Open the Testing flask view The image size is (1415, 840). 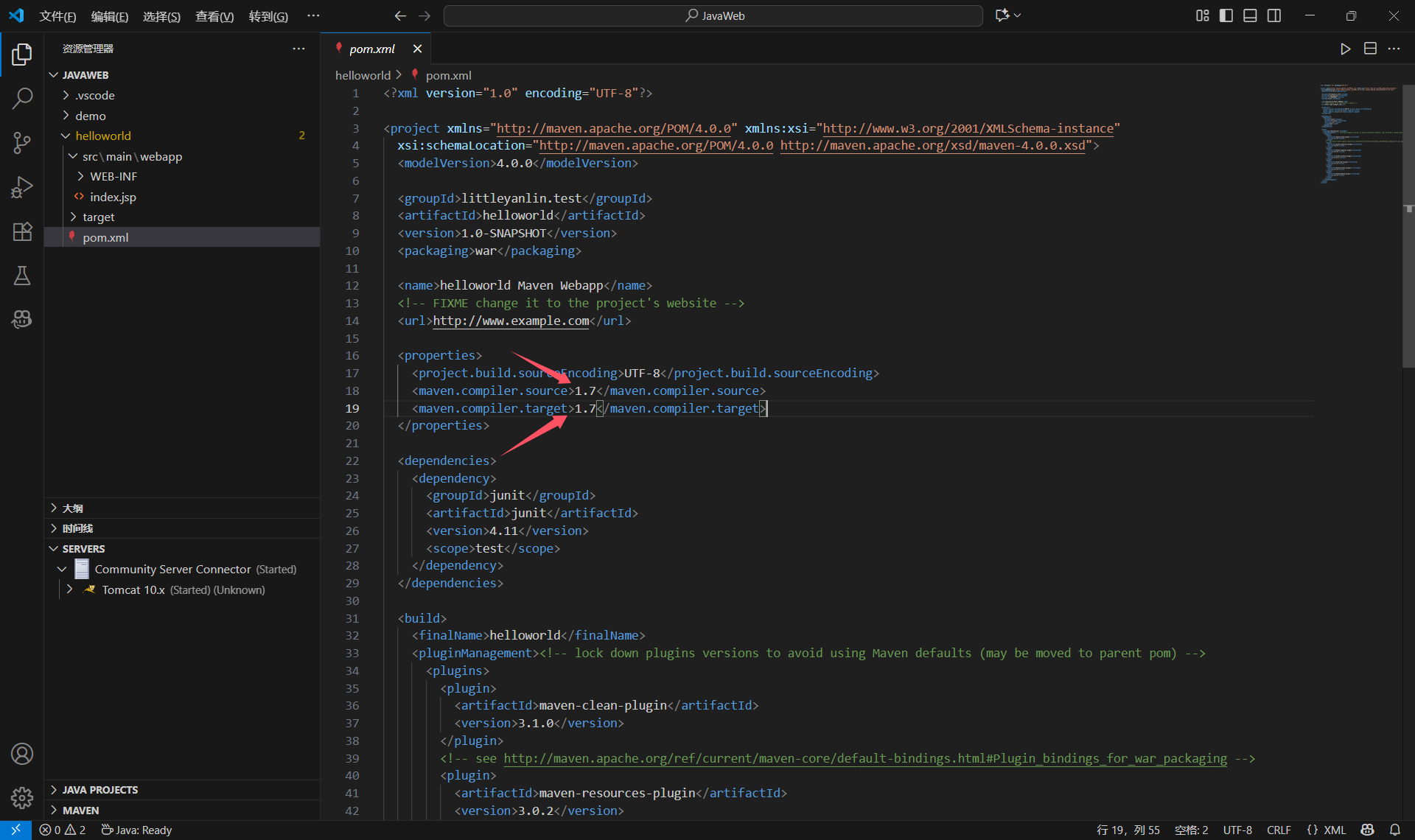[22, 276]
